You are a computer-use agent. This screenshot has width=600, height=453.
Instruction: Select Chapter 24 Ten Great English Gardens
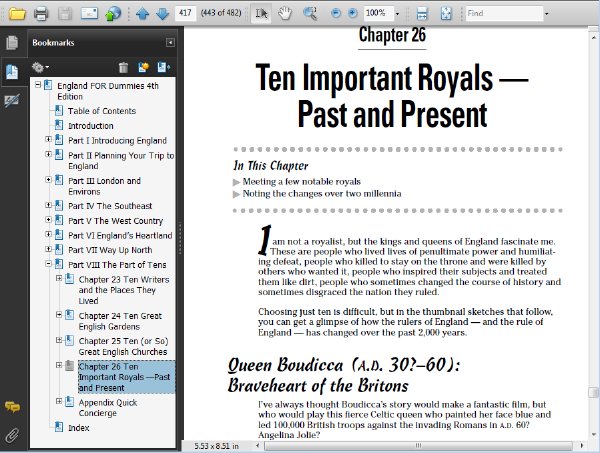(120, 321)
